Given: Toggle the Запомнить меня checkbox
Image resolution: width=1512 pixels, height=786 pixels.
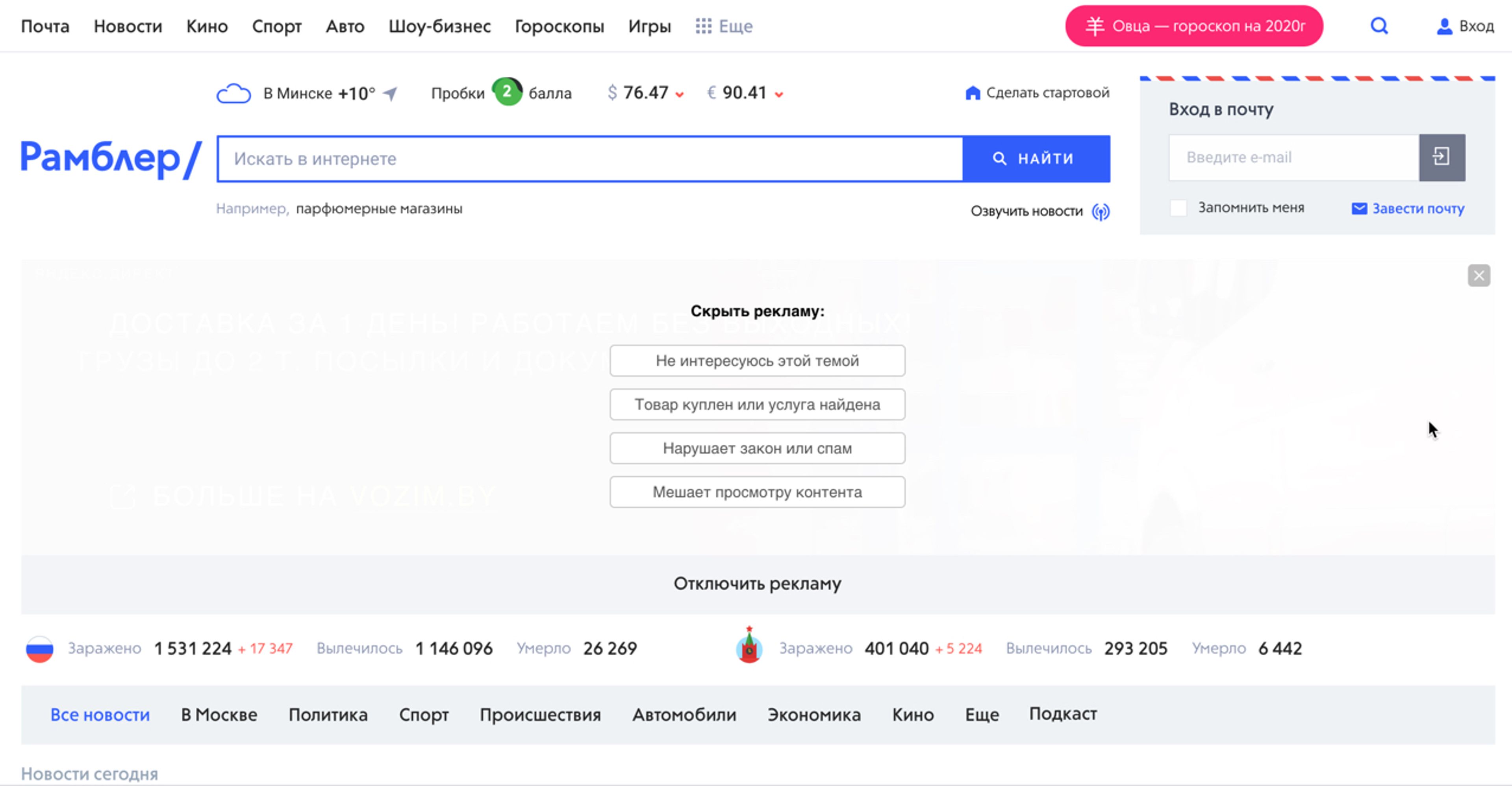Looking at the screenshot, I should 1178,208.
